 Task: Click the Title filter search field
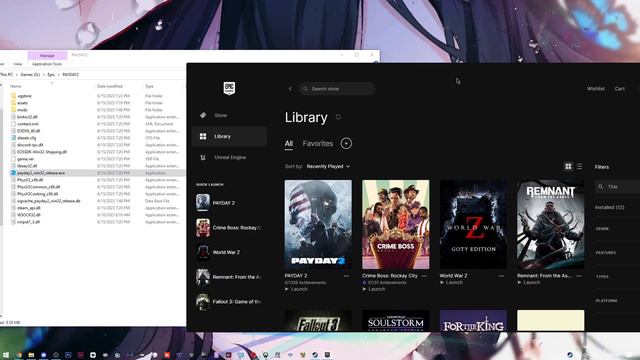click(x=617, y=187)
